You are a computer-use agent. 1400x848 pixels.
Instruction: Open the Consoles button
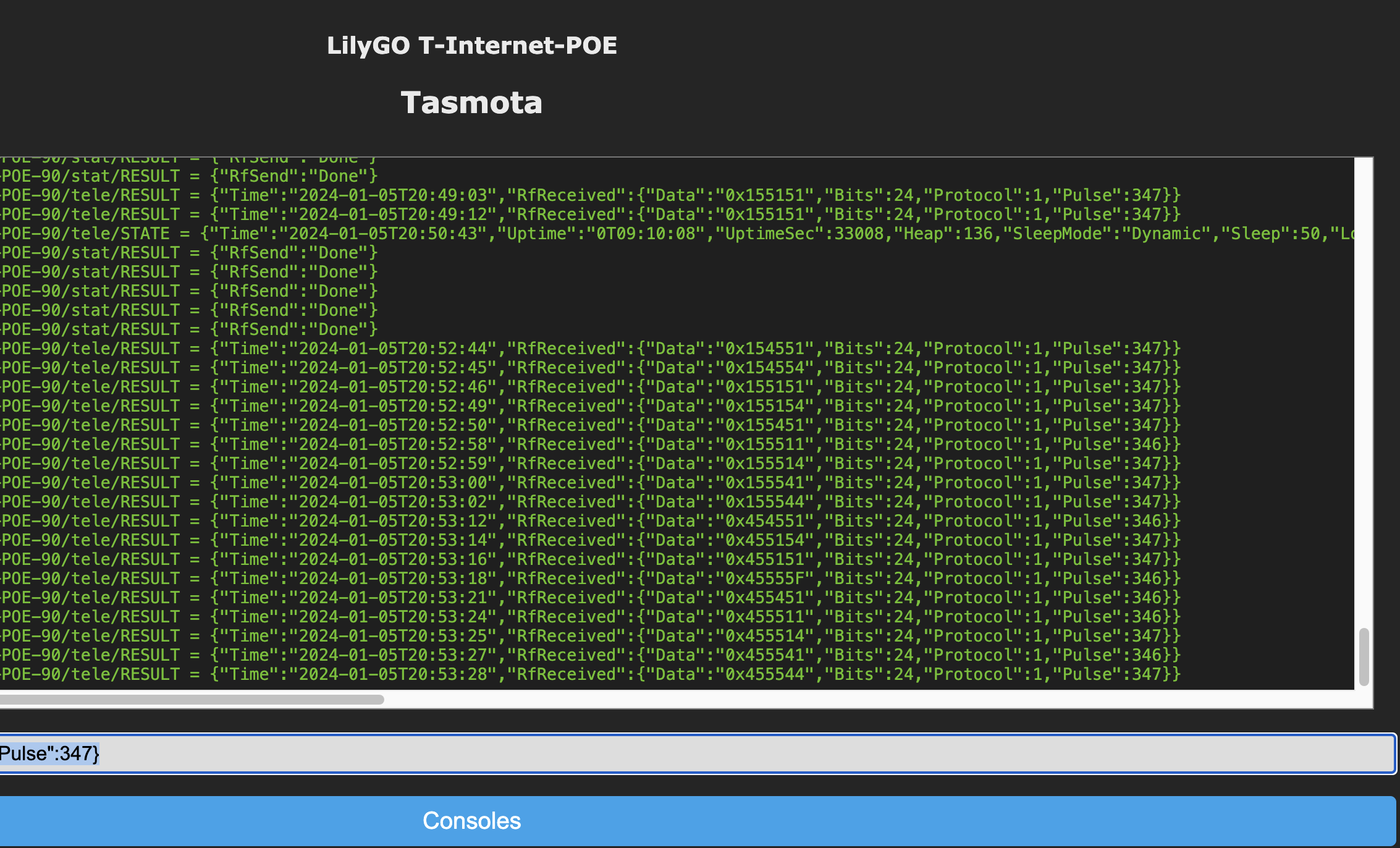tap(698, 821)
